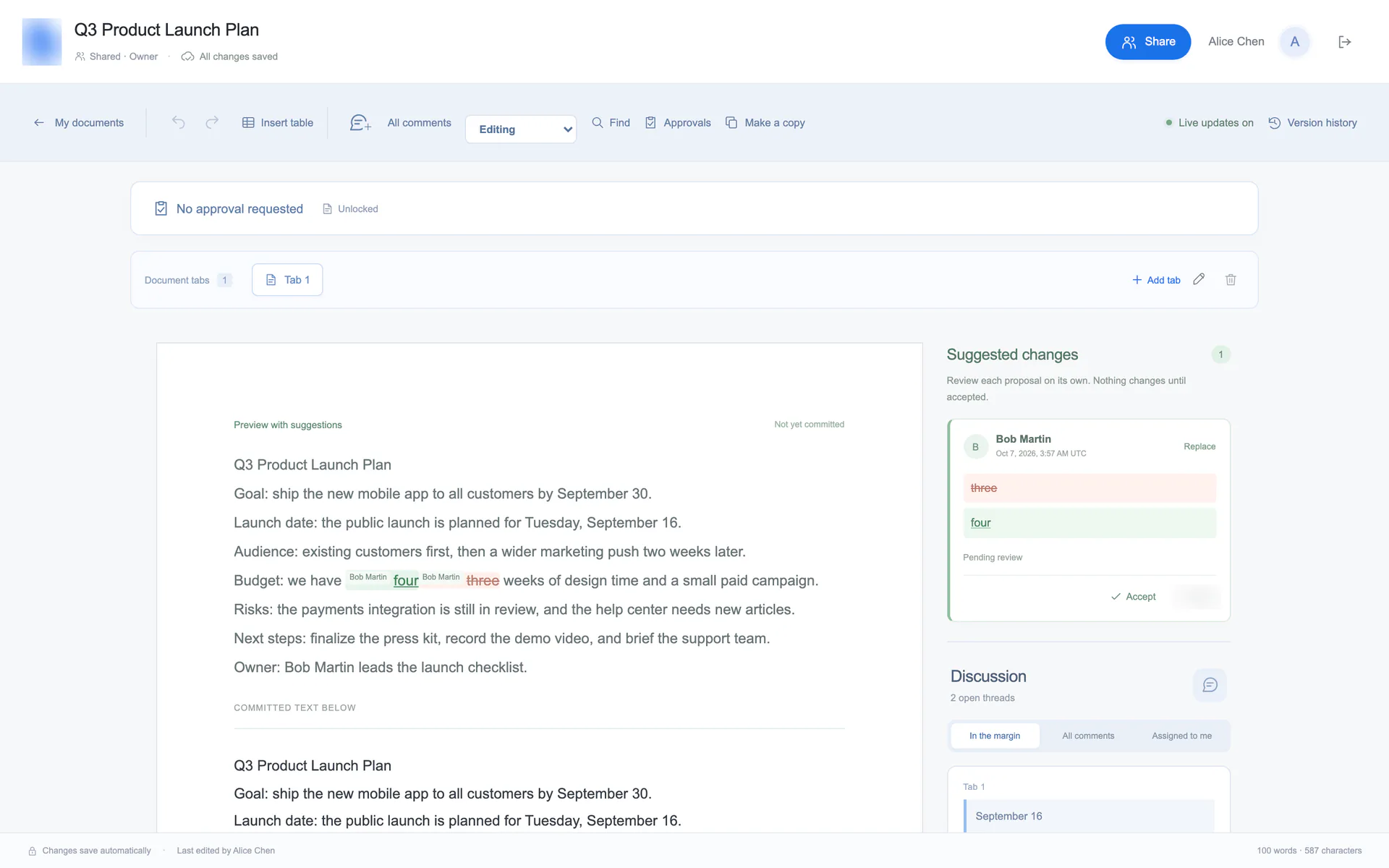Click the '100 words · 587 characters' count
This screenshot has height=868, width=1389.
click(1309, 851)
